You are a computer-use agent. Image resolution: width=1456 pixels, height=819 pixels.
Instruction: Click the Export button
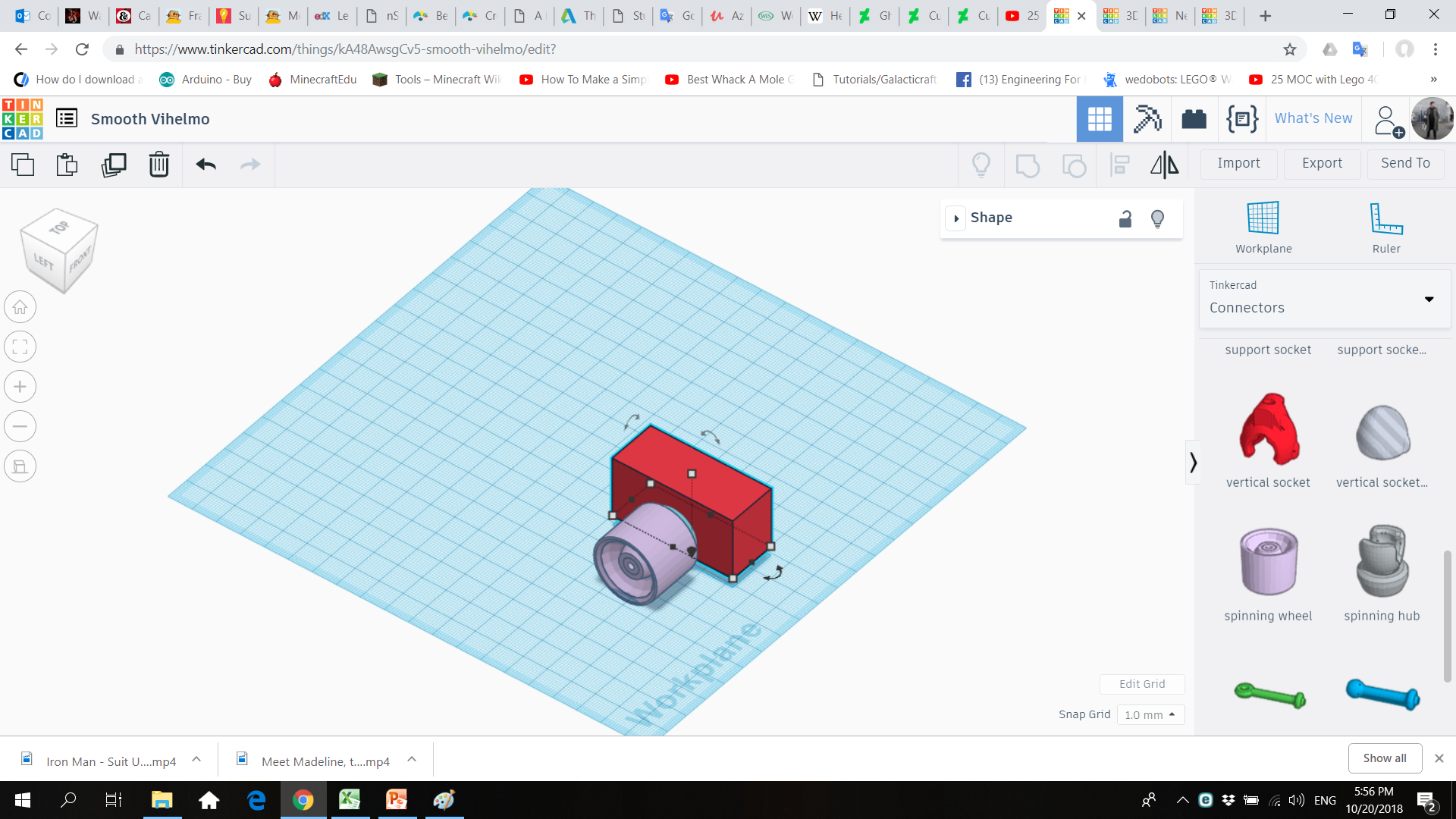click(x=1322, y=163)
